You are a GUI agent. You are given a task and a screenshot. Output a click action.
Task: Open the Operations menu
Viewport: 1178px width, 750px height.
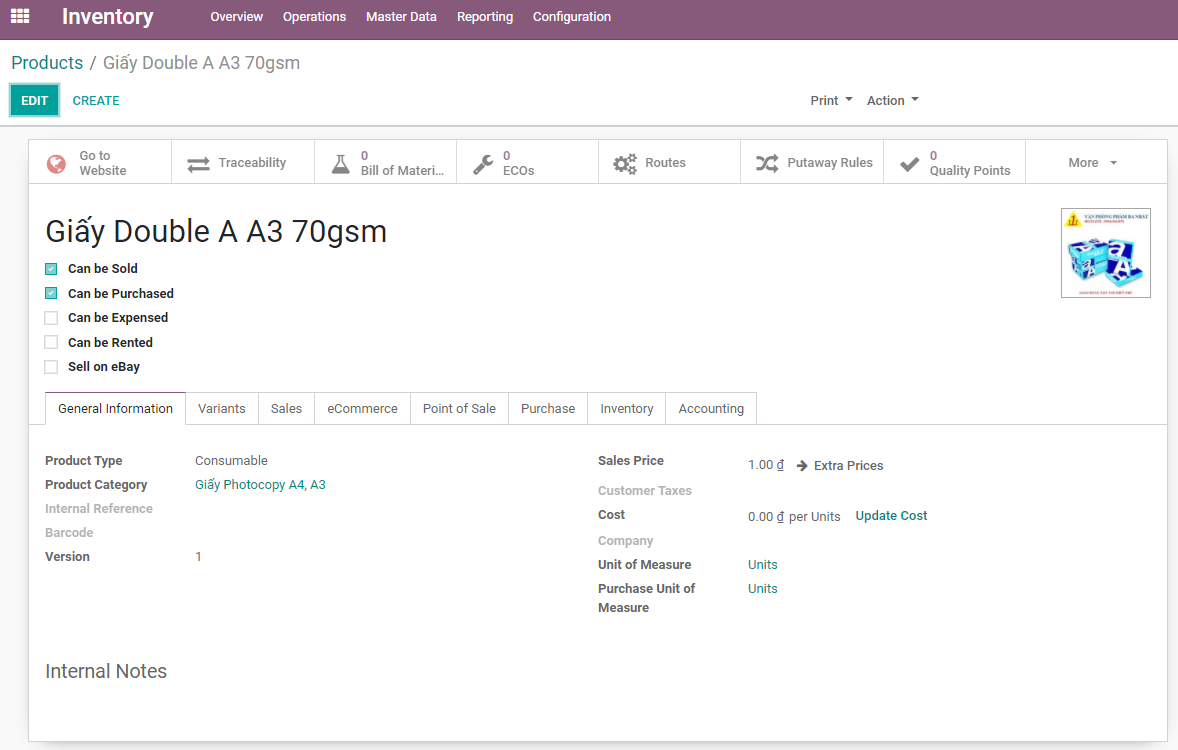coord(314,17)
